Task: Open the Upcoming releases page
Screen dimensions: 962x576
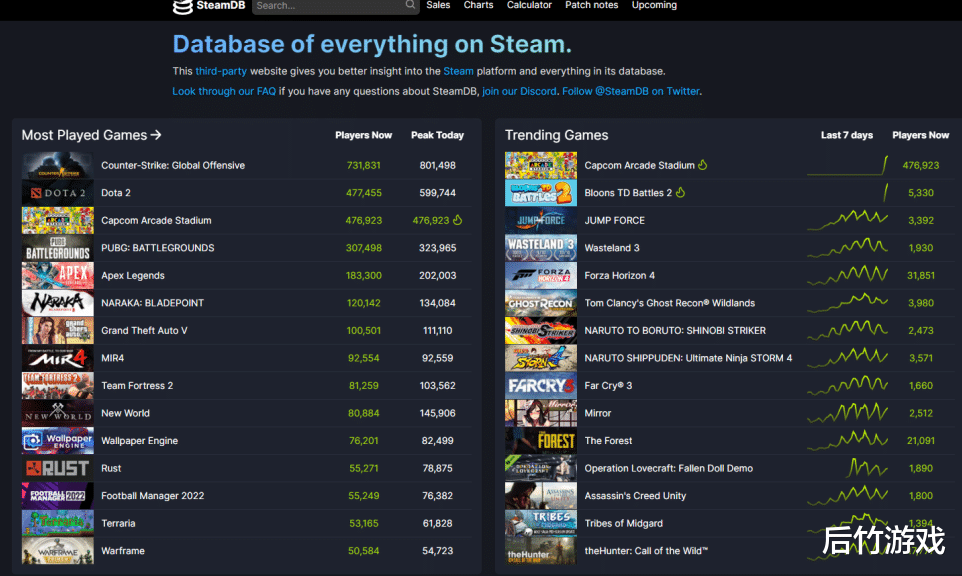Action: pos(654,5)
